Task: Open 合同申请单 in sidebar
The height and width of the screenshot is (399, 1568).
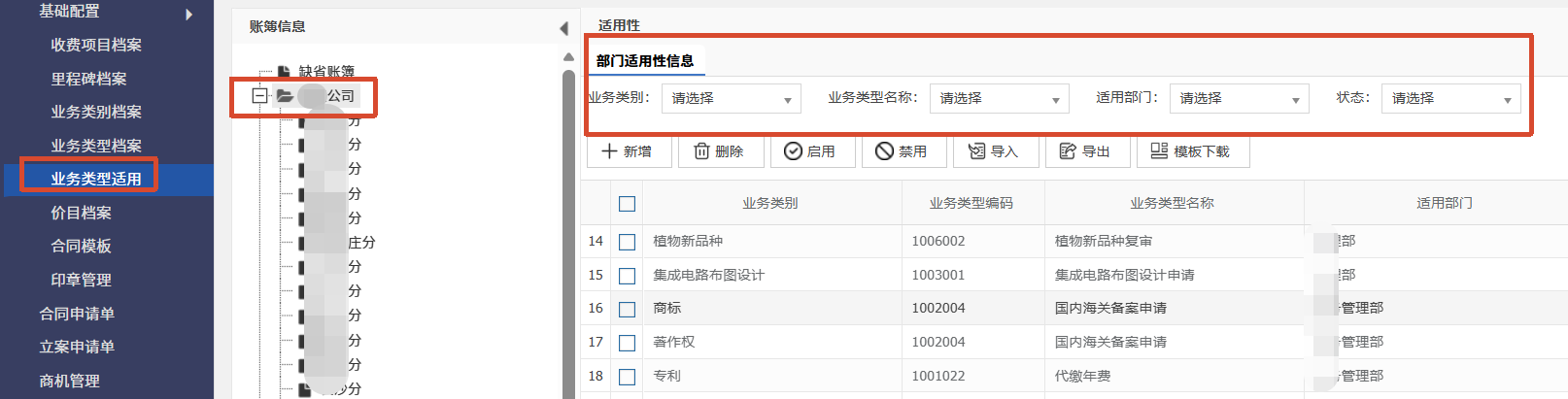Action: (77, 314)
